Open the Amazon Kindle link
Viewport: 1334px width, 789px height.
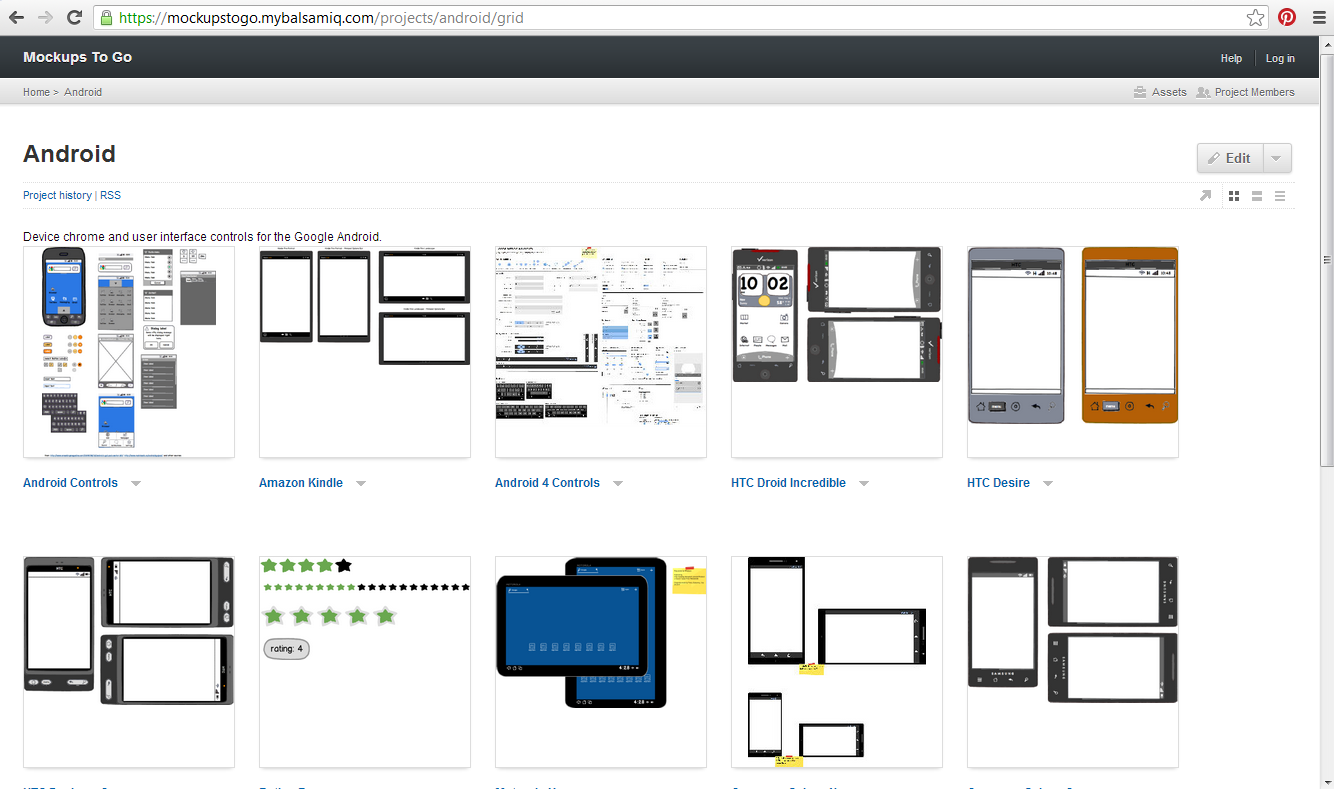(x=301, y=483)
